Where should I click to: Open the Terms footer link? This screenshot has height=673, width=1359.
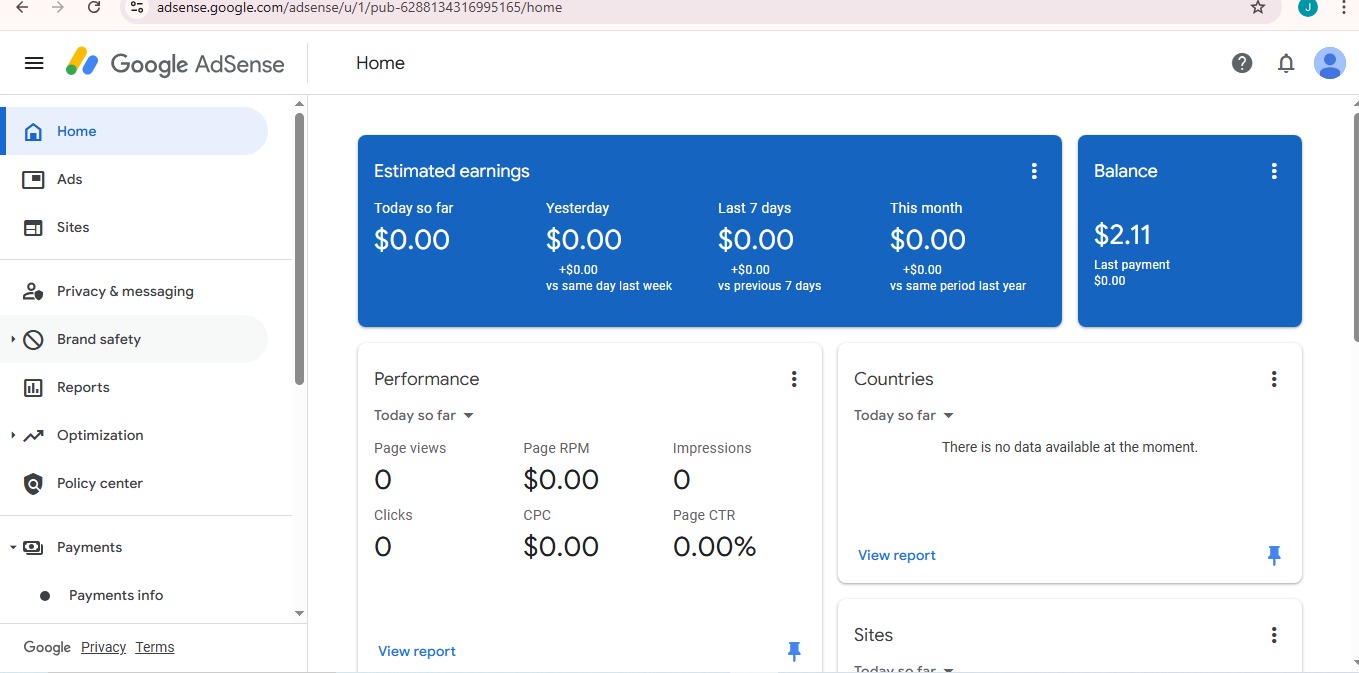[155, 647]
